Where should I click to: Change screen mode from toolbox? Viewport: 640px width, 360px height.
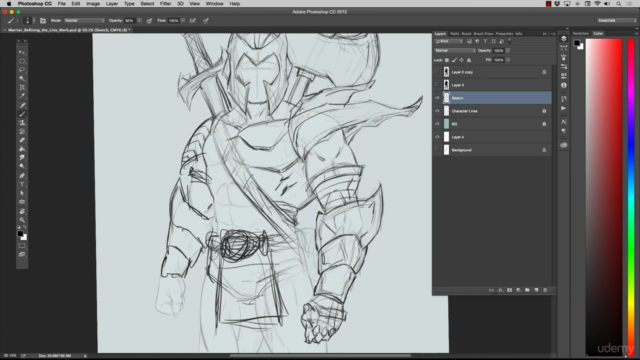(22, 255)
